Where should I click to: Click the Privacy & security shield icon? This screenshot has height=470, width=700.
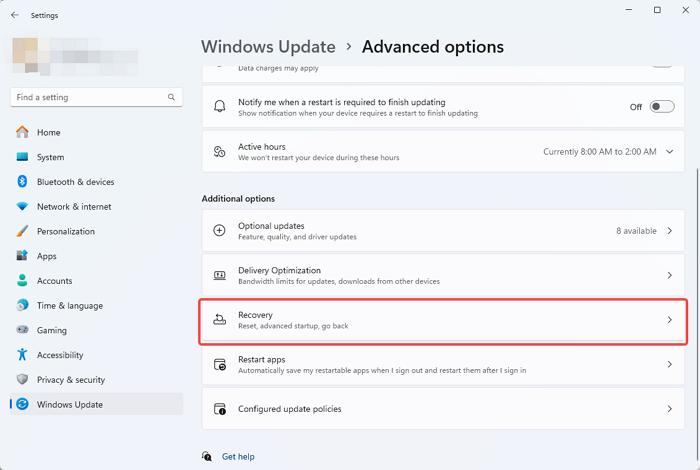[22, 380]
